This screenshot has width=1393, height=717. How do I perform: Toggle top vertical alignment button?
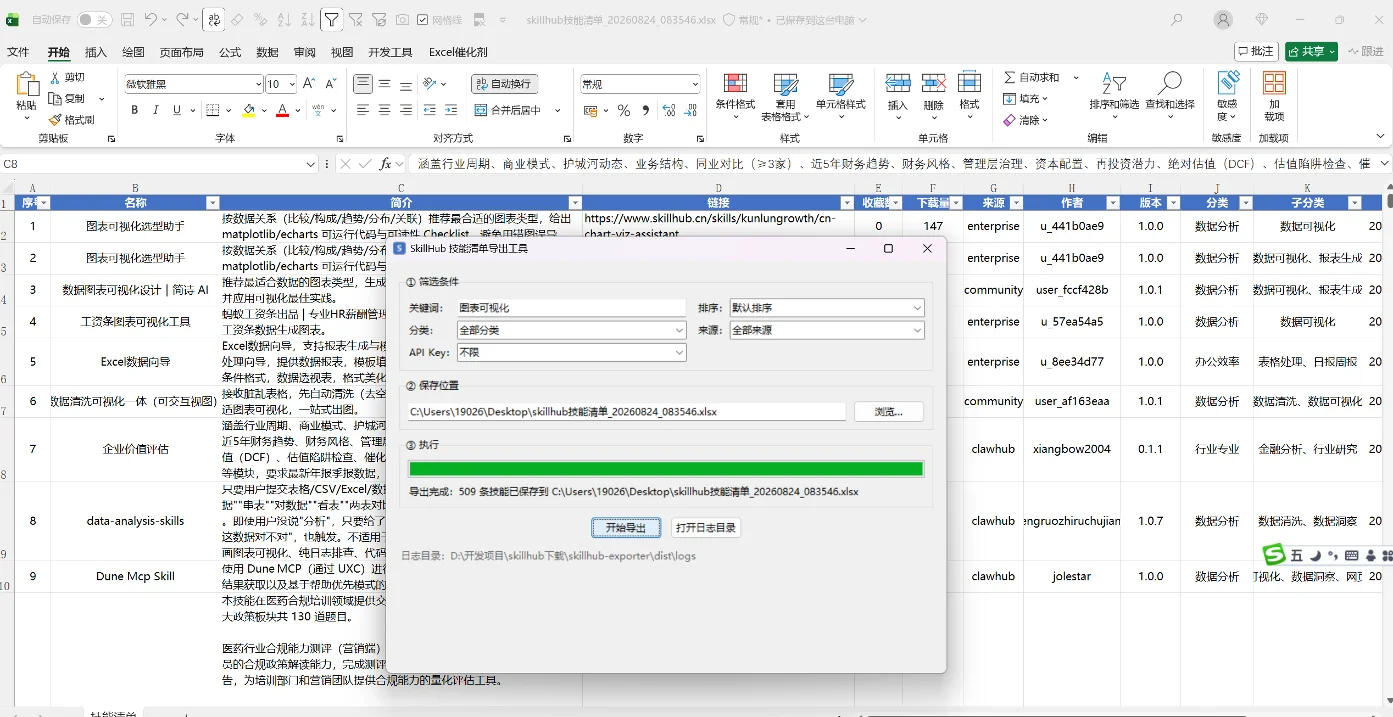[x=363, y=84]
